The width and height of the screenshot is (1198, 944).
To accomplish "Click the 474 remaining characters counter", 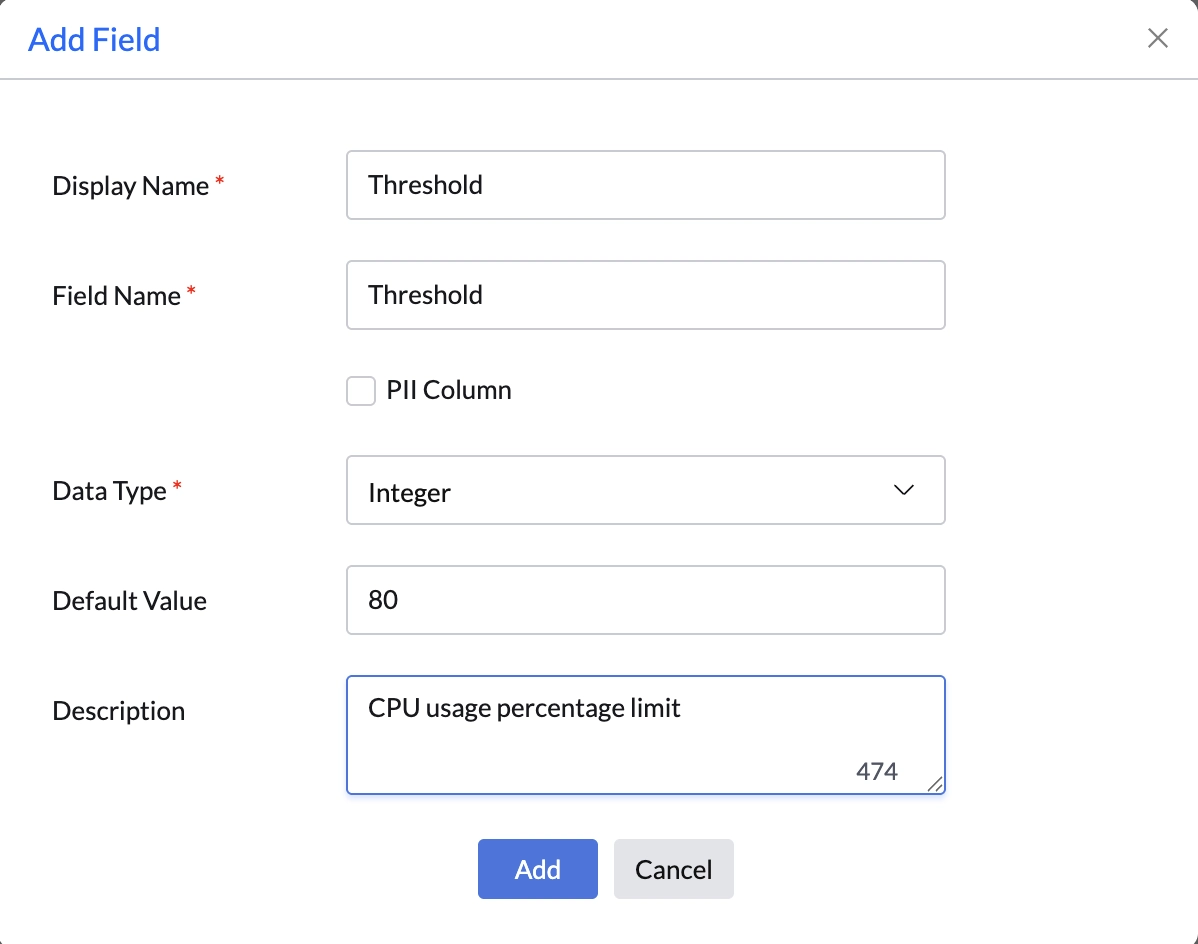I will [x=877, y=771].
